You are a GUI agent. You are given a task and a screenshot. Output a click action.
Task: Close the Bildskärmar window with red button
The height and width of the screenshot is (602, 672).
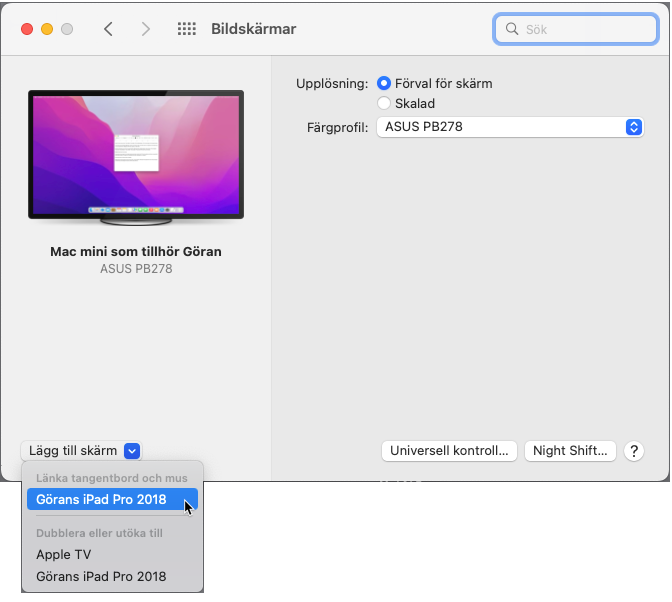27,29
